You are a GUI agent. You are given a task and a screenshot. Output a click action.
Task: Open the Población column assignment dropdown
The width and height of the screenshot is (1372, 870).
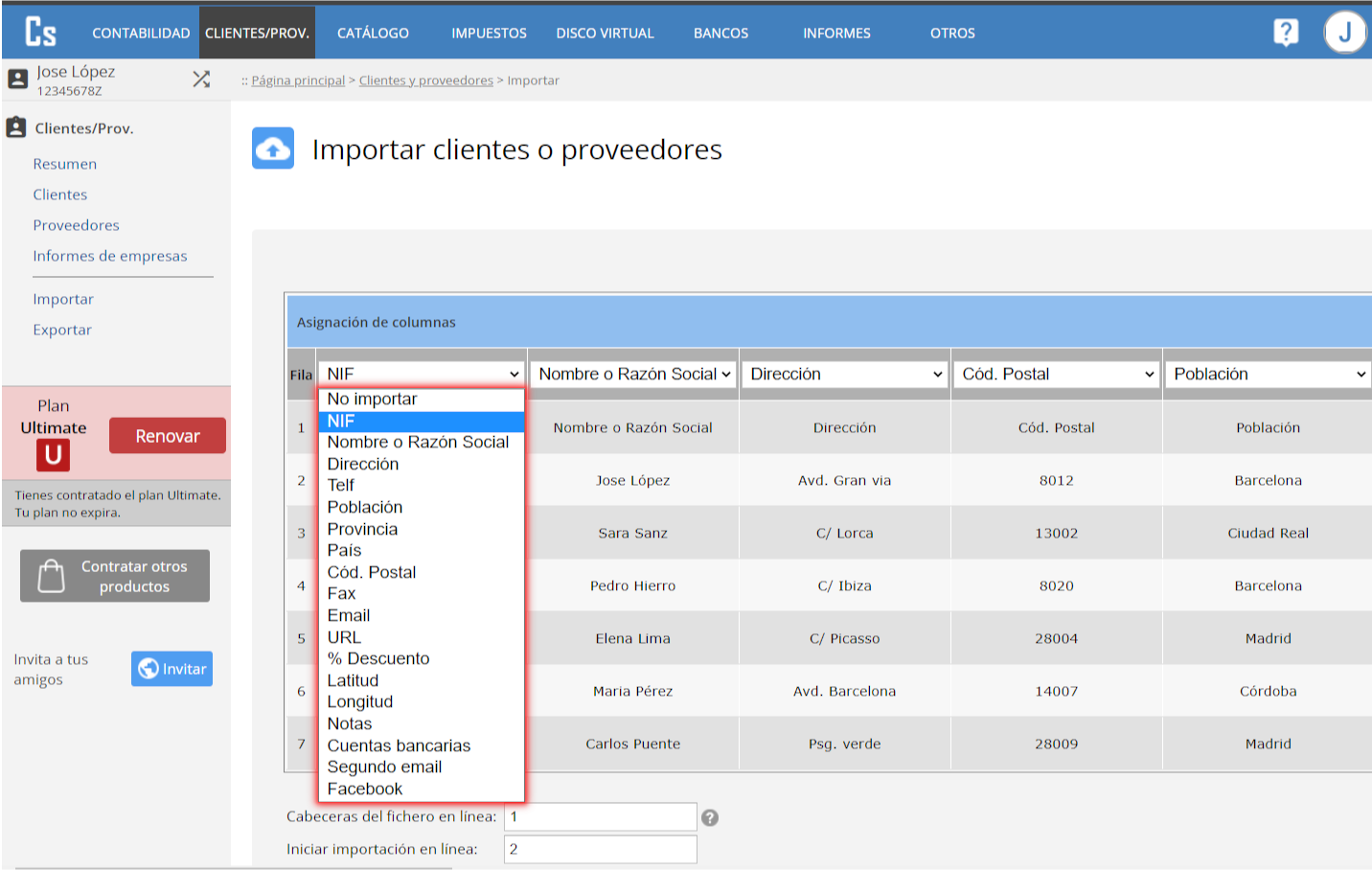click(x=1269, y=374)
